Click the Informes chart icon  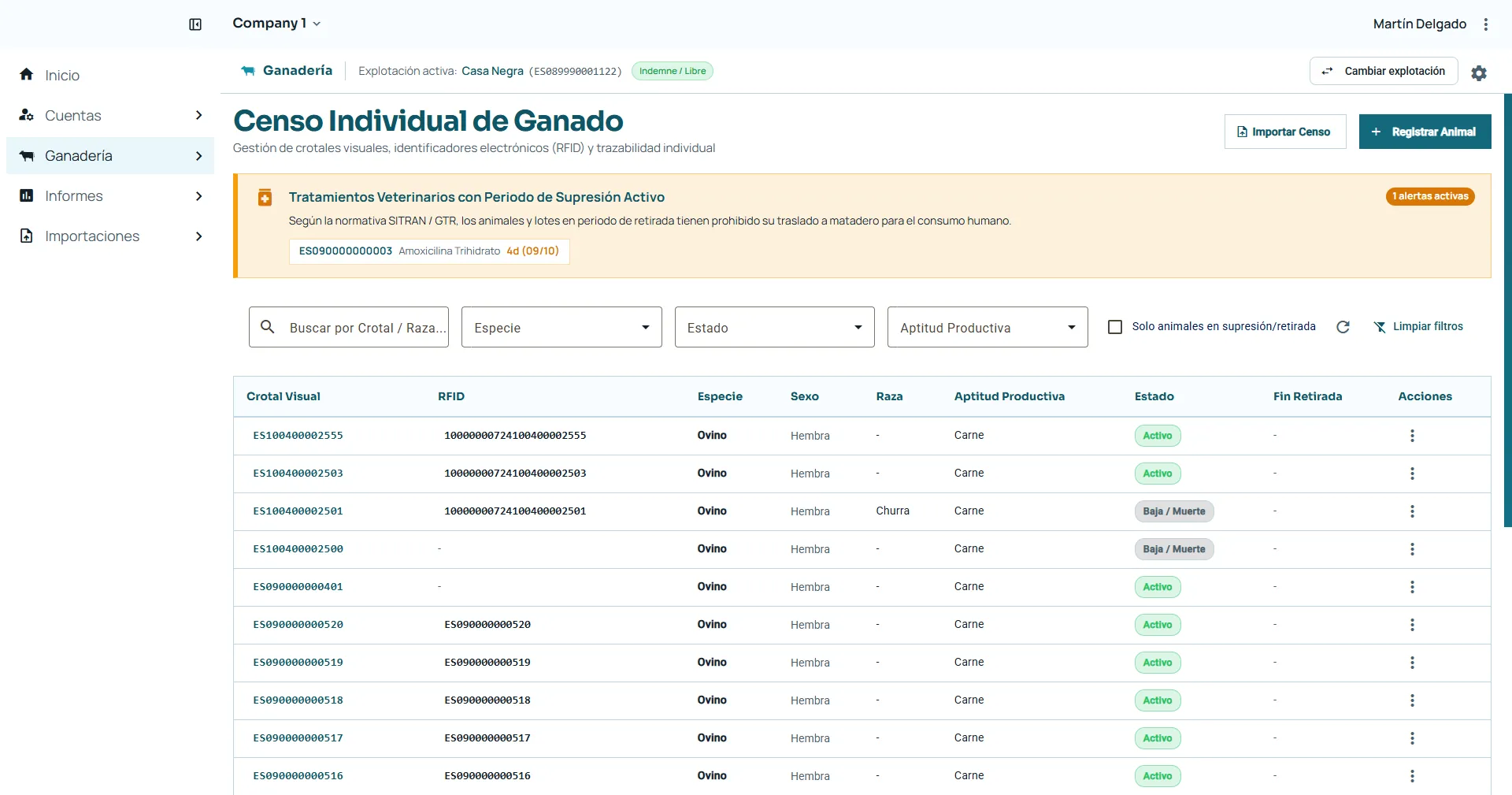[26, 195]
